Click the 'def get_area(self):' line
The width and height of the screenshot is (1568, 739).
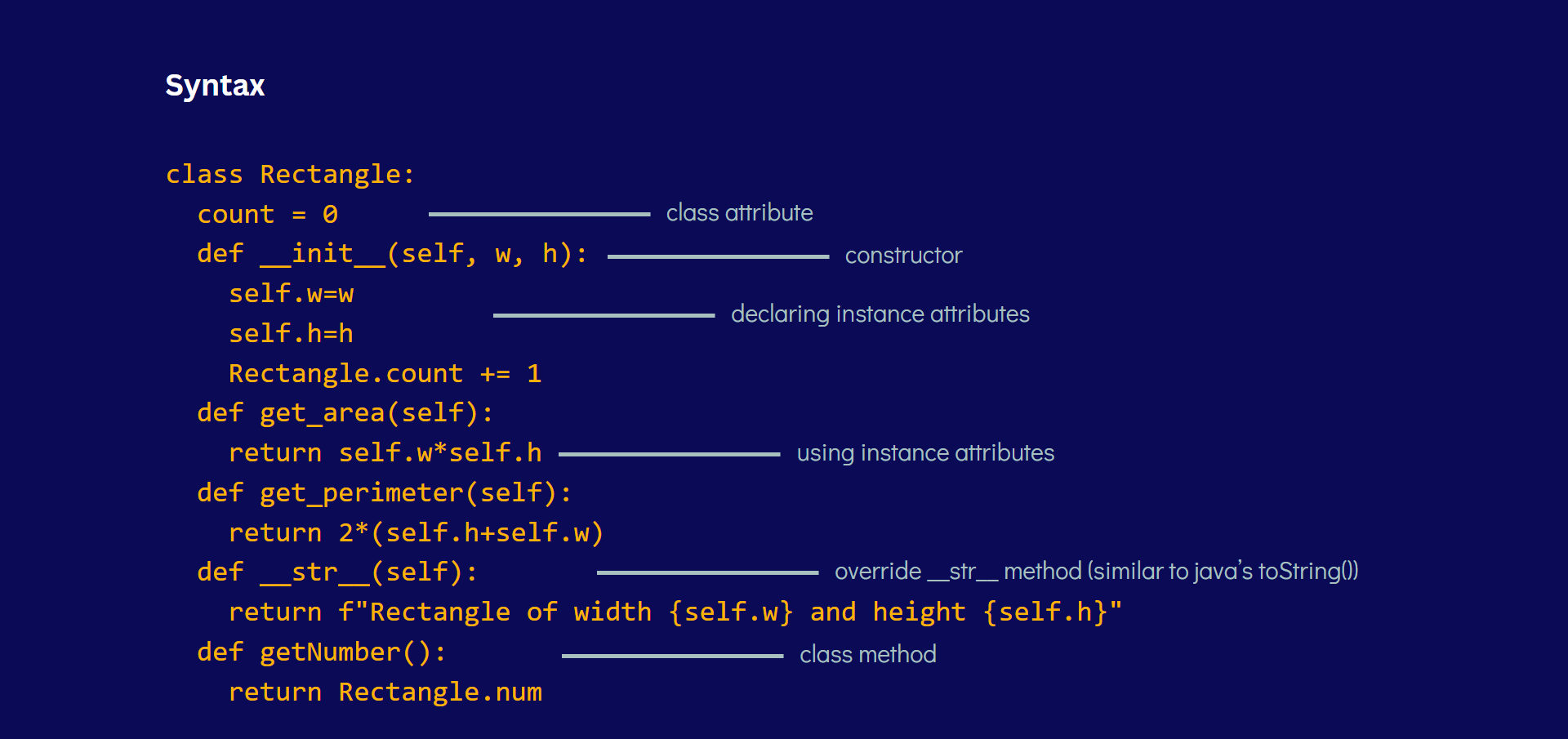(x=345, y=413)
